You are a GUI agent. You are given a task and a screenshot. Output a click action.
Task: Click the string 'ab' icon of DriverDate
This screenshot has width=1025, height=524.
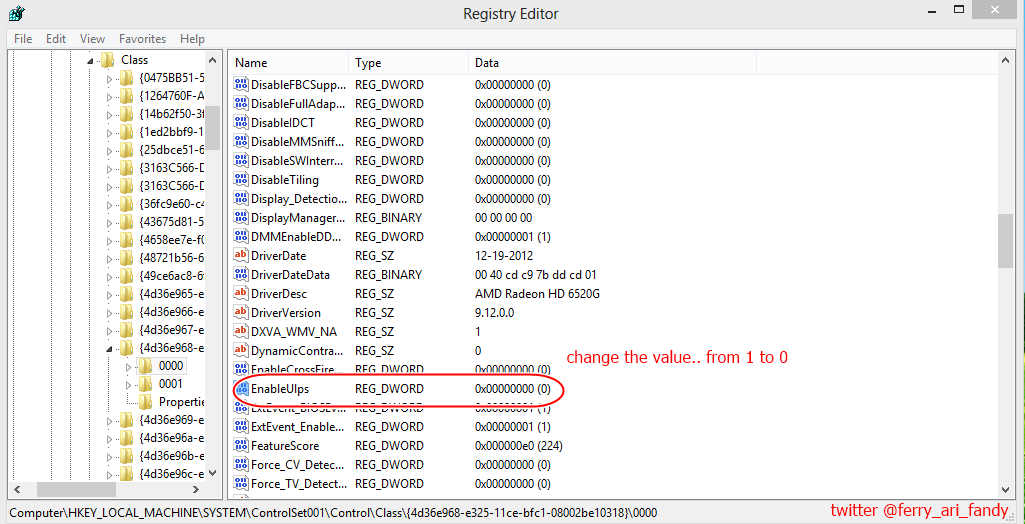[x=241, y=255]
